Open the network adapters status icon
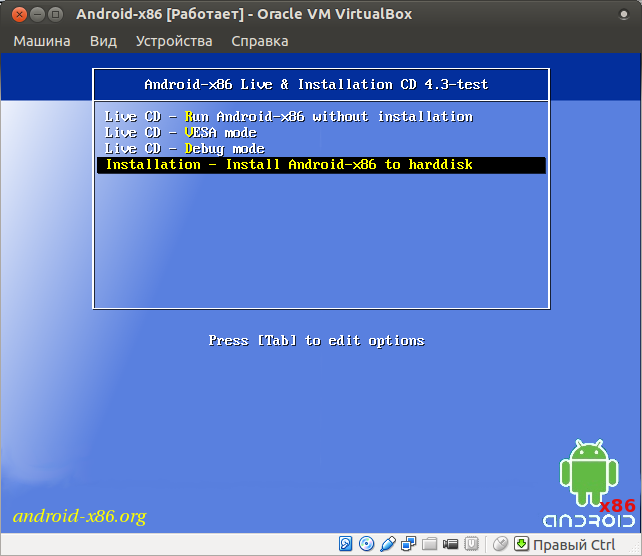642x556 pixels. [409, 545]
